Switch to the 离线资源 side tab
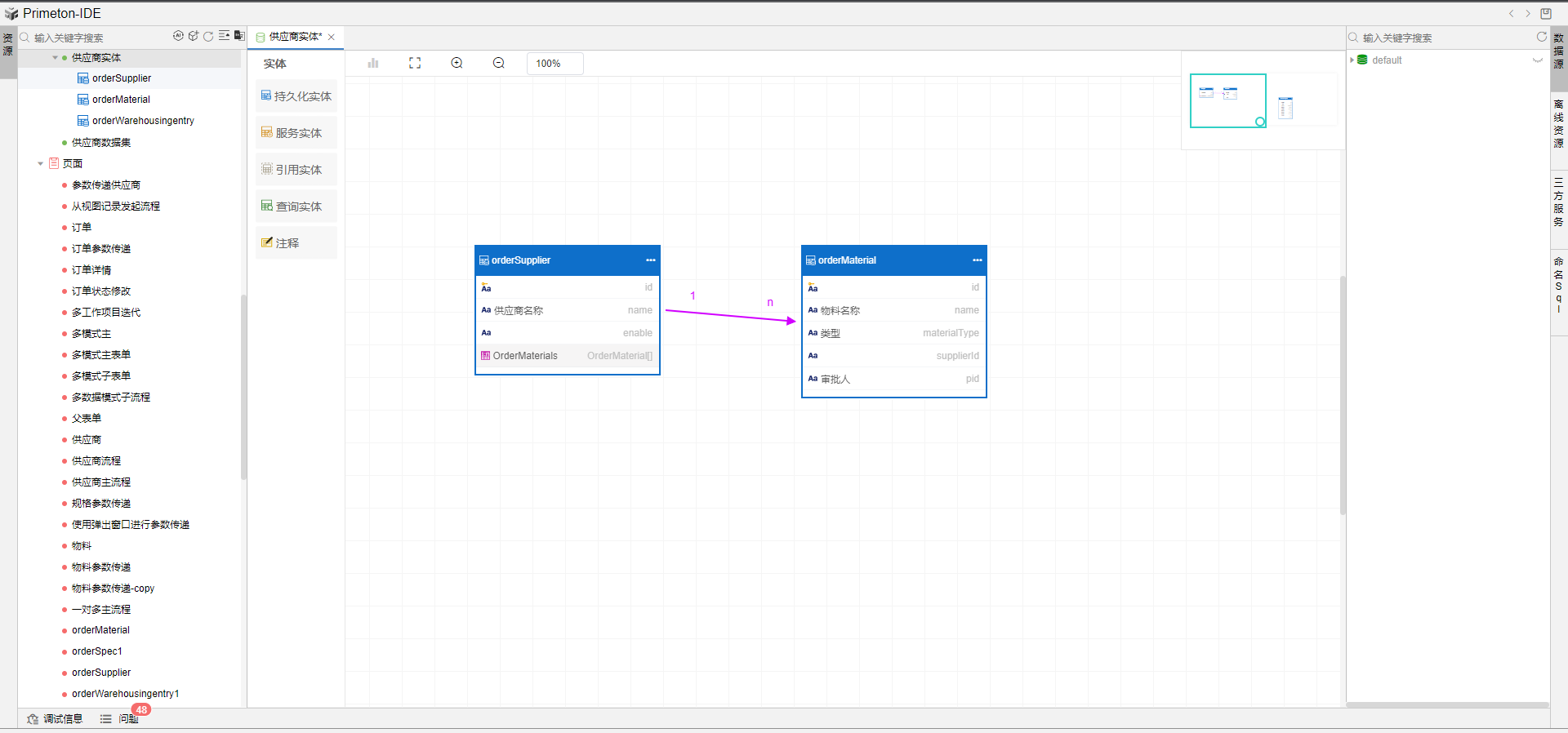 (1558, 124)
